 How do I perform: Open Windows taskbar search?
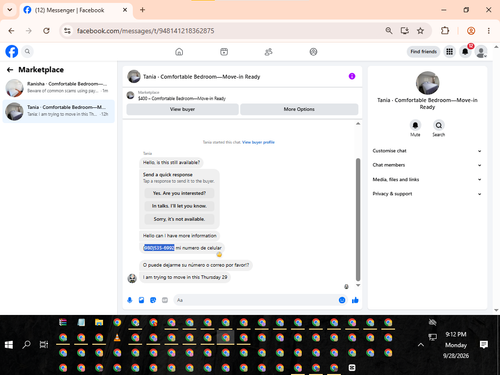click(x=26, y=345)
